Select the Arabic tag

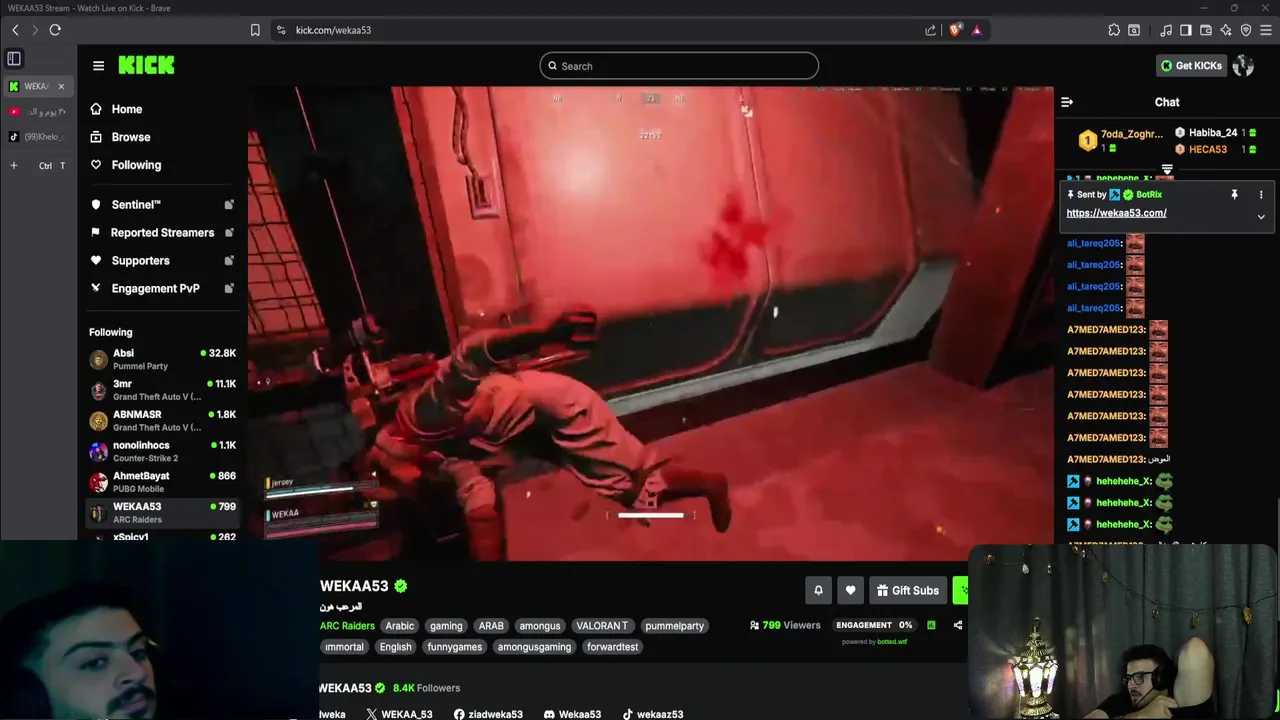(x=400, y=626)
